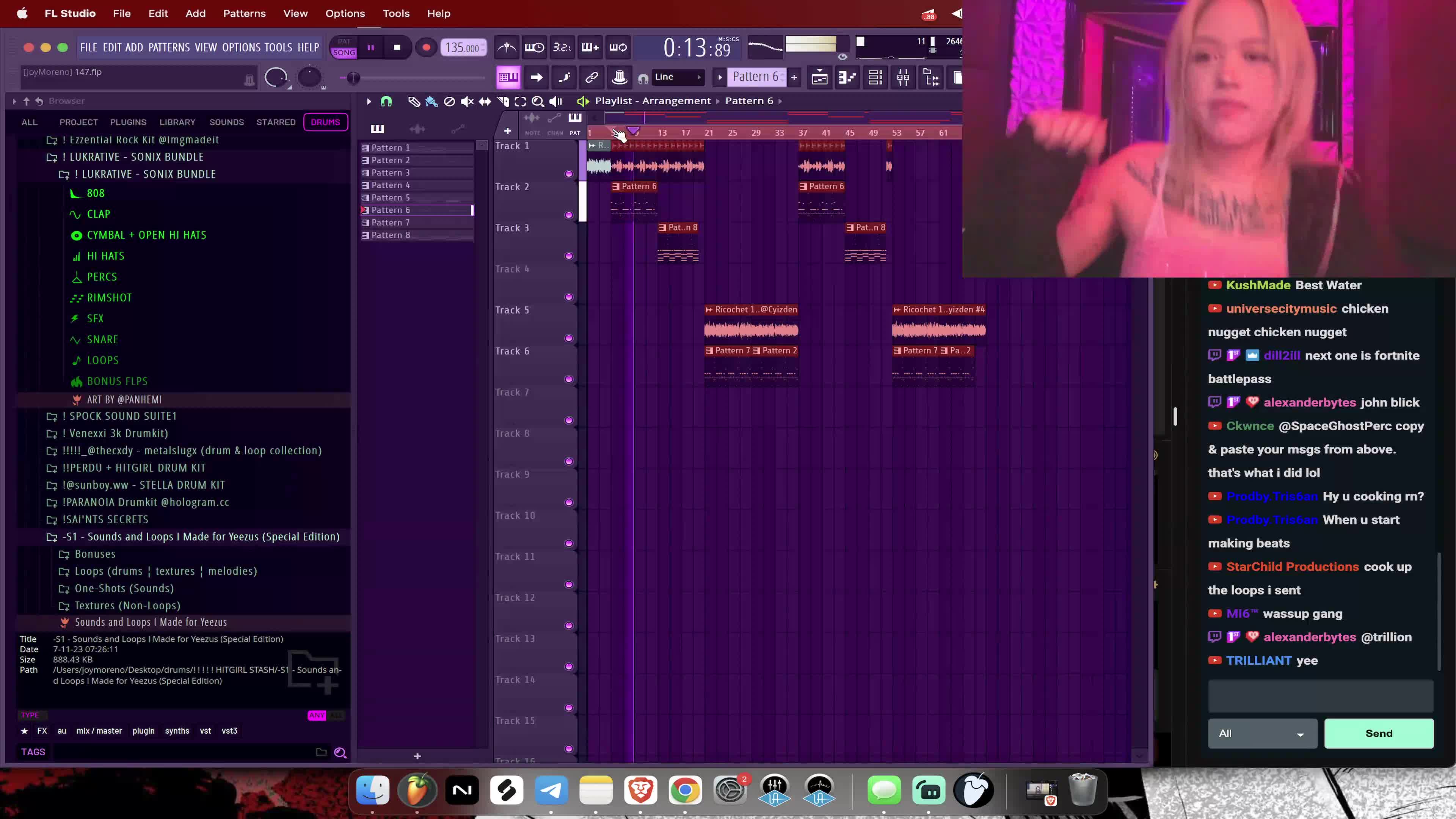The width and height of the screenshot is (1456, 819).
Task: Select the Paint brush tool in playlist
Action: [431, 101]
